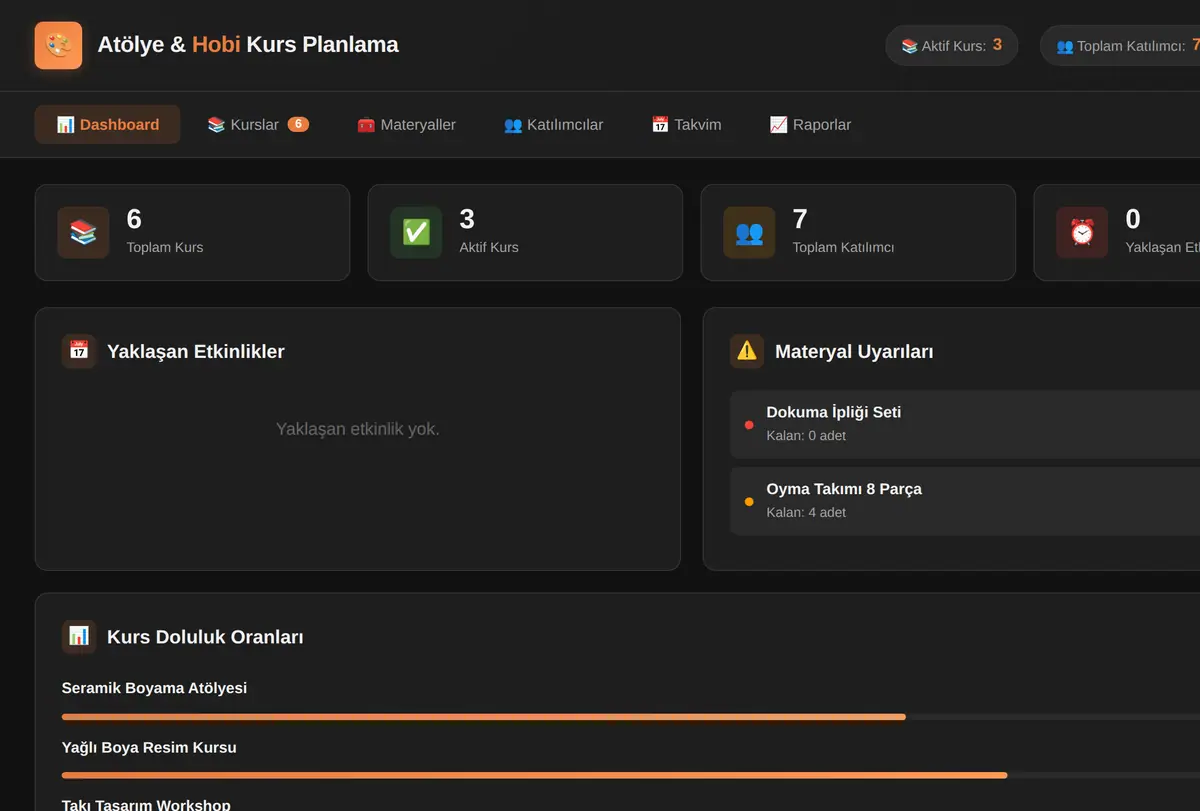Open the Kurslar tab
The height and width of the screenshot is (811, 1200).
click(x=258, y=125)
